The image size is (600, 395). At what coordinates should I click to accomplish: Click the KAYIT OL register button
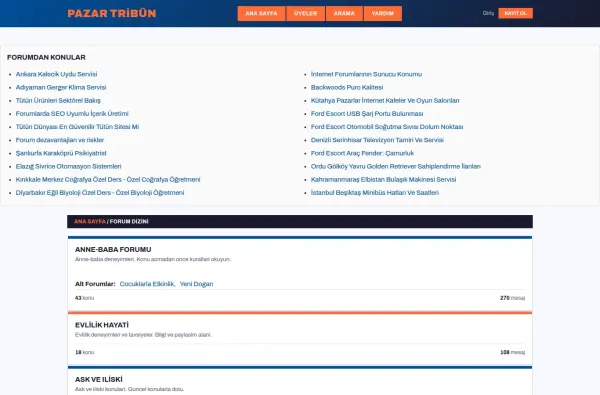point(515,13)
